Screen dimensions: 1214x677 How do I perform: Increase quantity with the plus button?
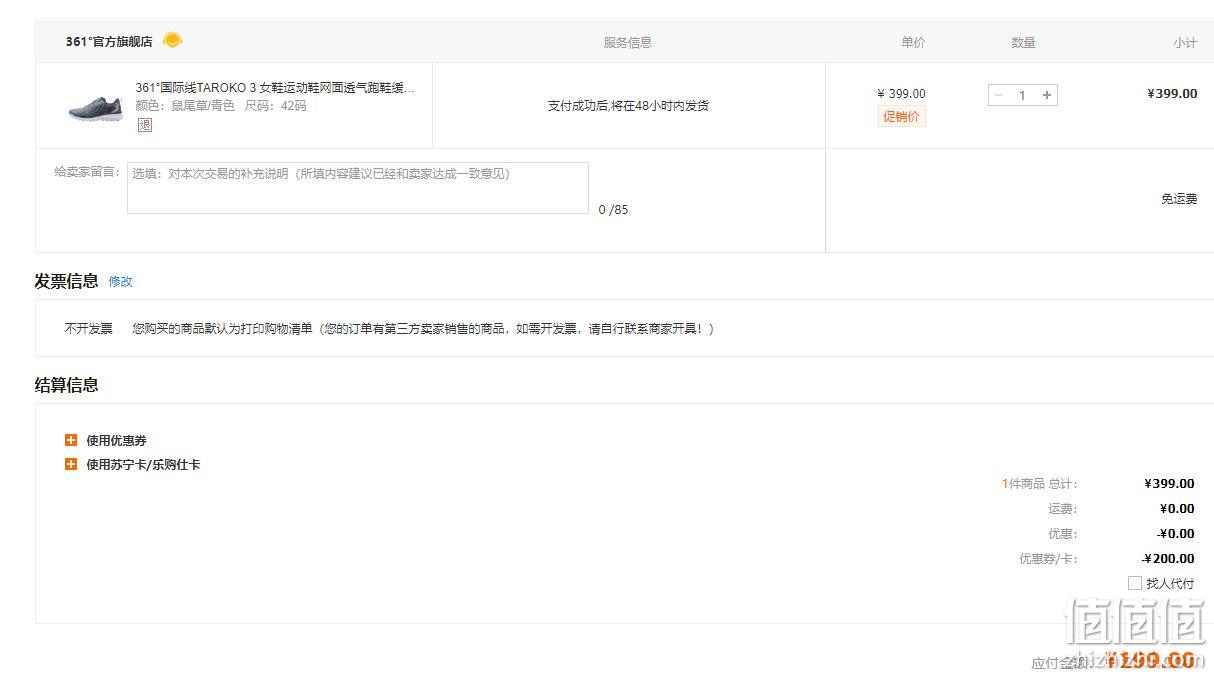[x=1047, y=95]
